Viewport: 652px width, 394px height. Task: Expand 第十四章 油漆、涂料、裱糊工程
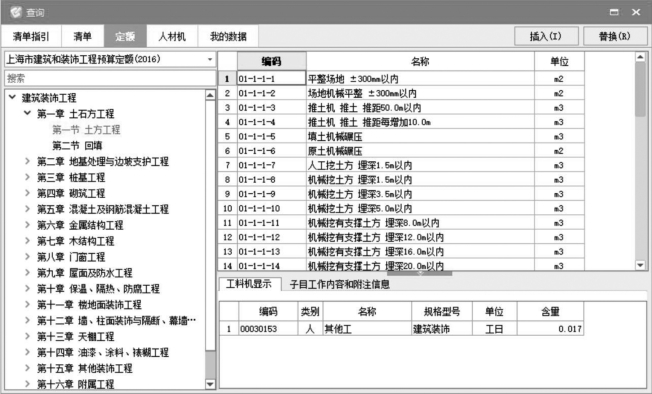coord(27,352)
